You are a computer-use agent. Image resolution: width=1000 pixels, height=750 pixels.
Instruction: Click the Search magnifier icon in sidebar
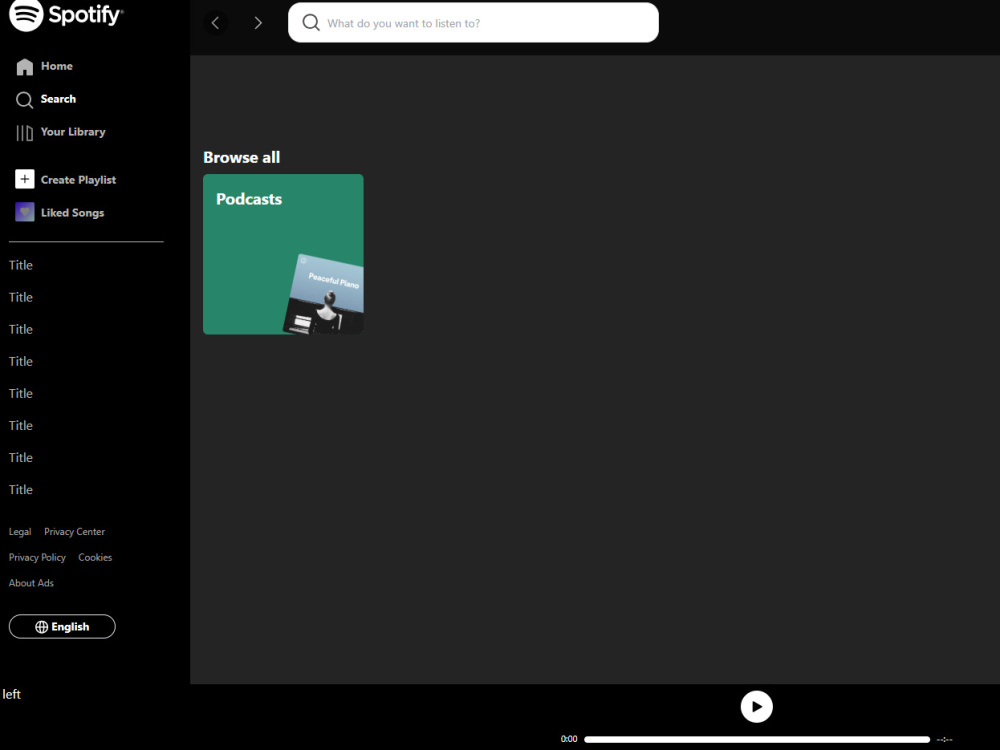24,100
